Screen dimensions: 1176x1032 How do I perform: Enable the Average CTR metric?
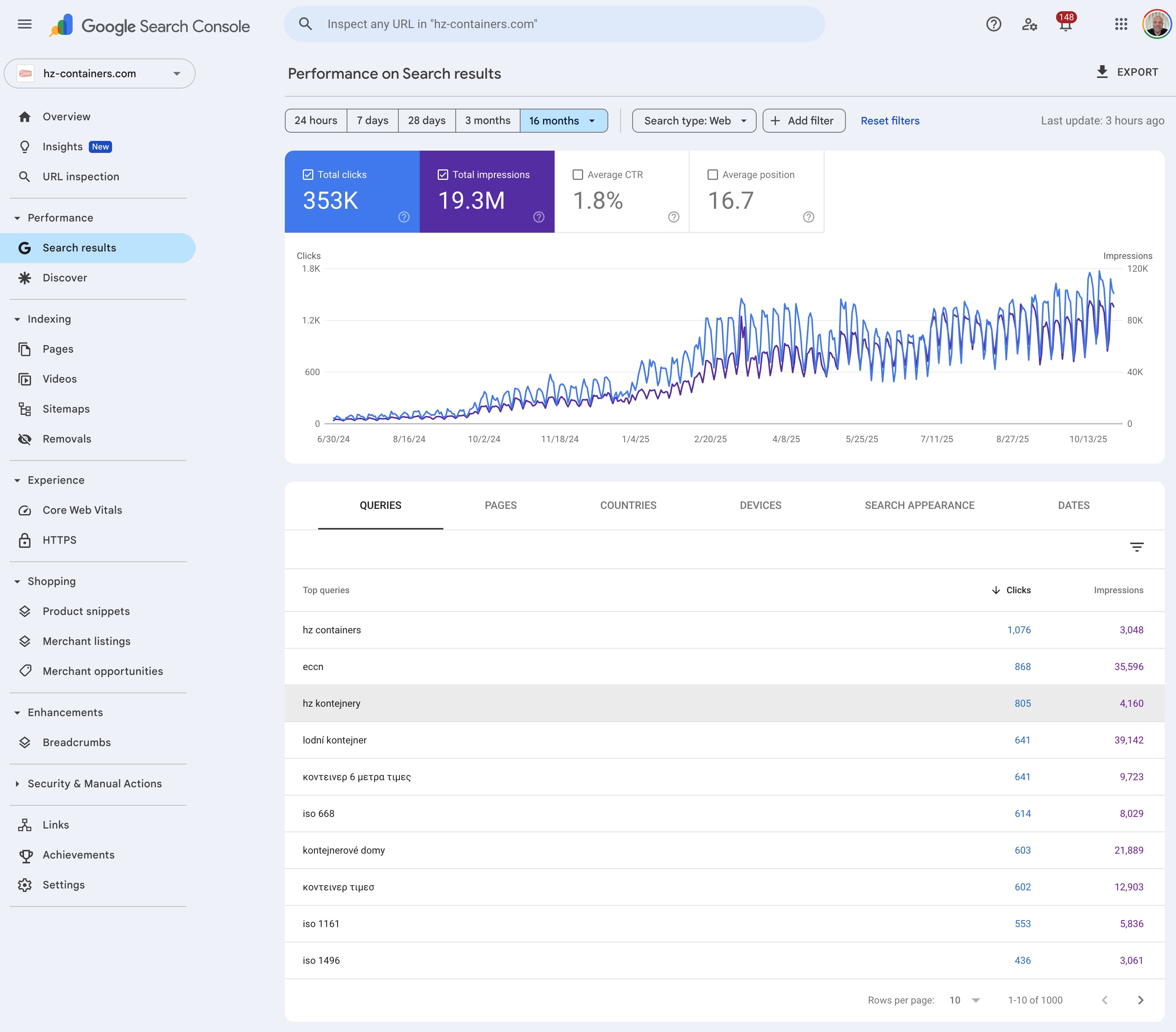(x=578, y=174)
